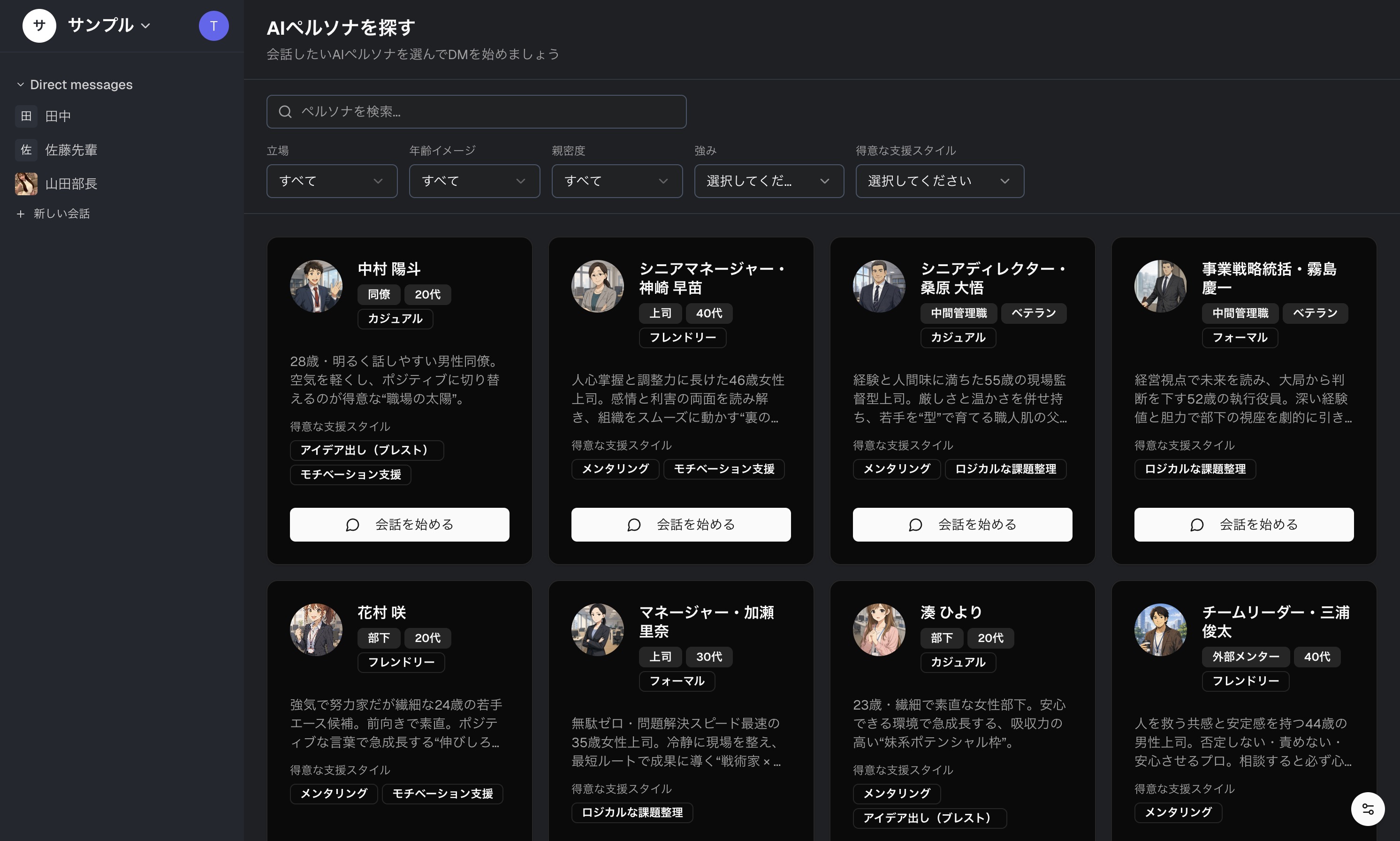This screenshot has height=841, width=1400.
Task: Click the plus icon next to 新しい会話
Action: (21, 214)
